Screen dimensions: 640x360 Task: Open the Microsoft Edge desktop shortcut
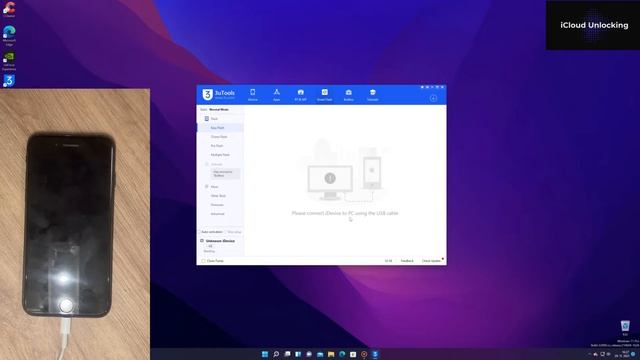9,35
